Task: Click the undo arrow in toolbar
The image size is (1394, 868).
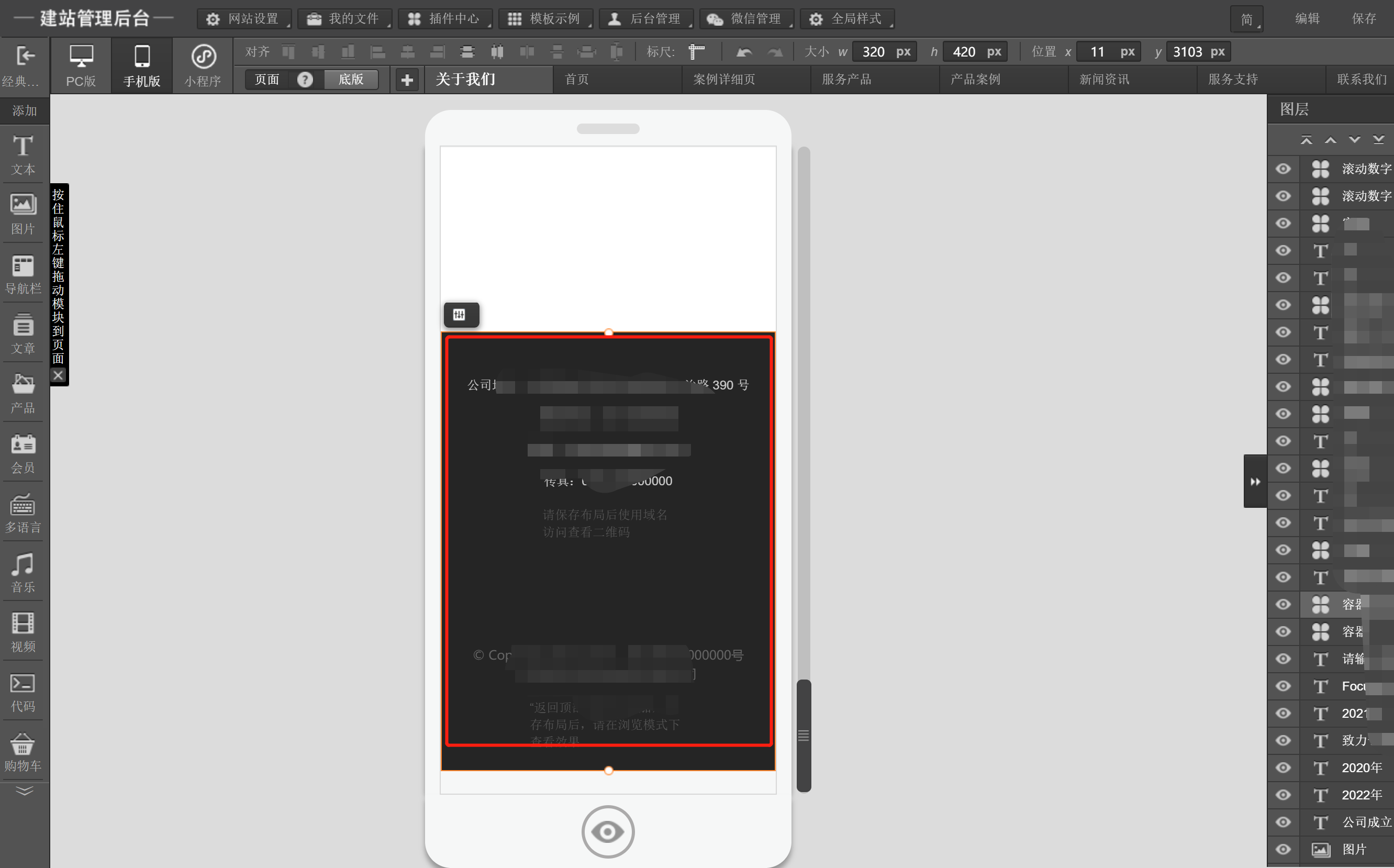Action: (x=744, y=52)
